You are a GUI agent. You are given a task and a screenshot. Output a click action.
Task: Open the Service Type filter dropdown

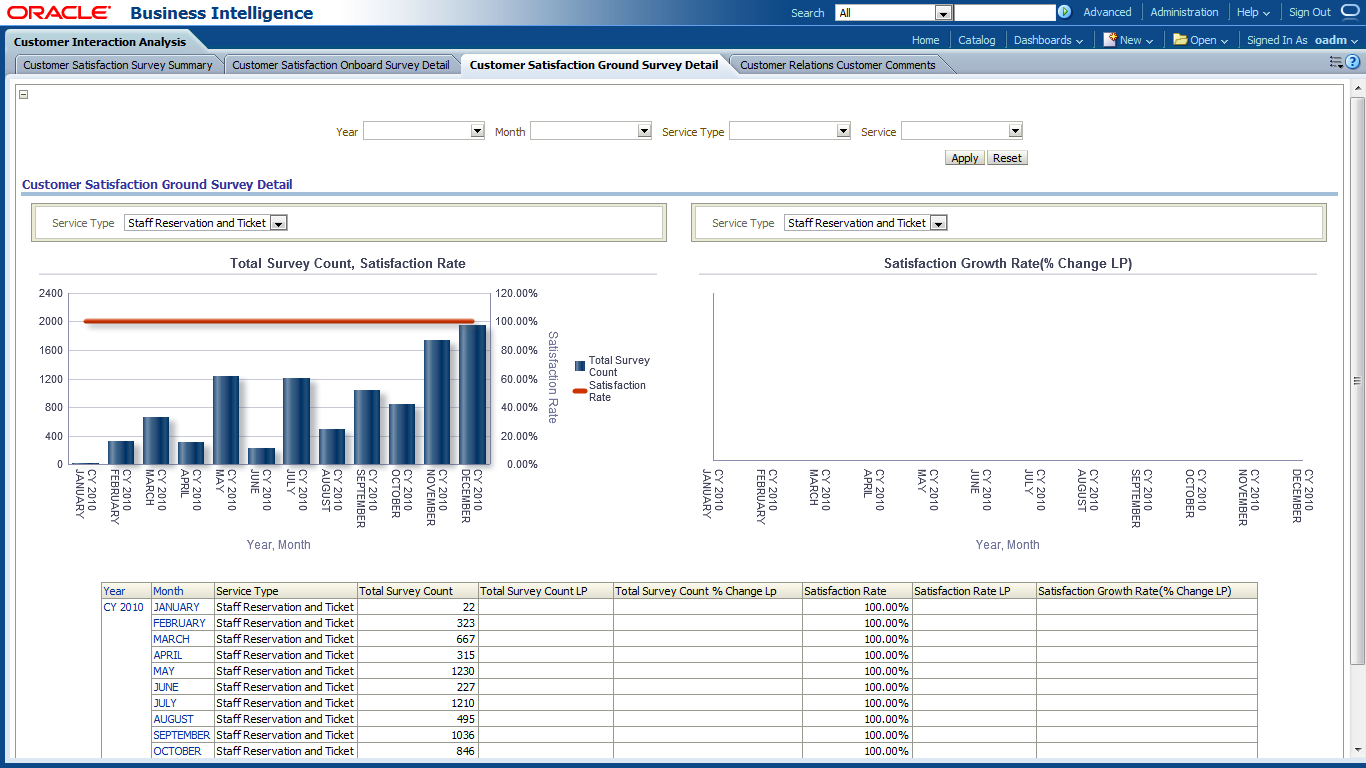[843, 131]
